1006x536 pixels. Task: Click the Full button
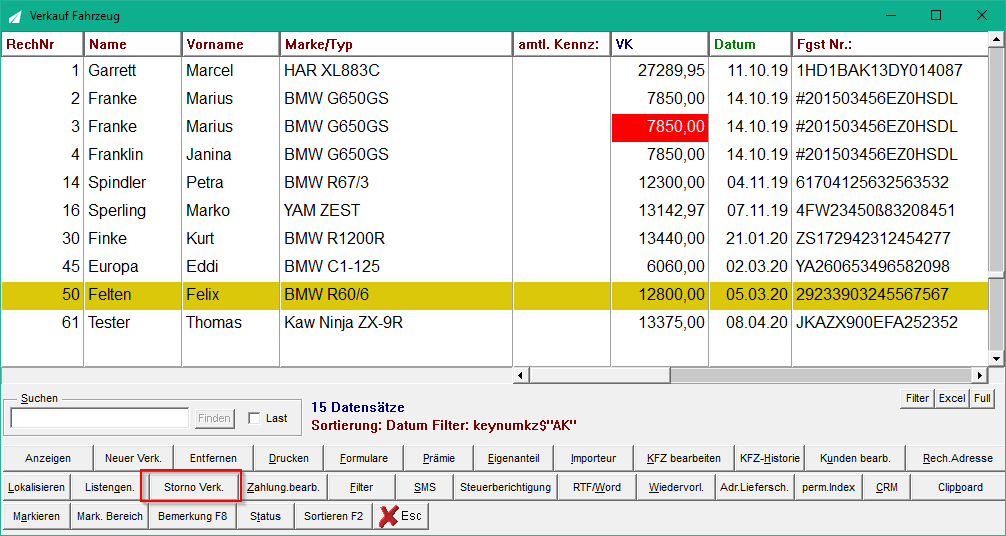(982, 398)
